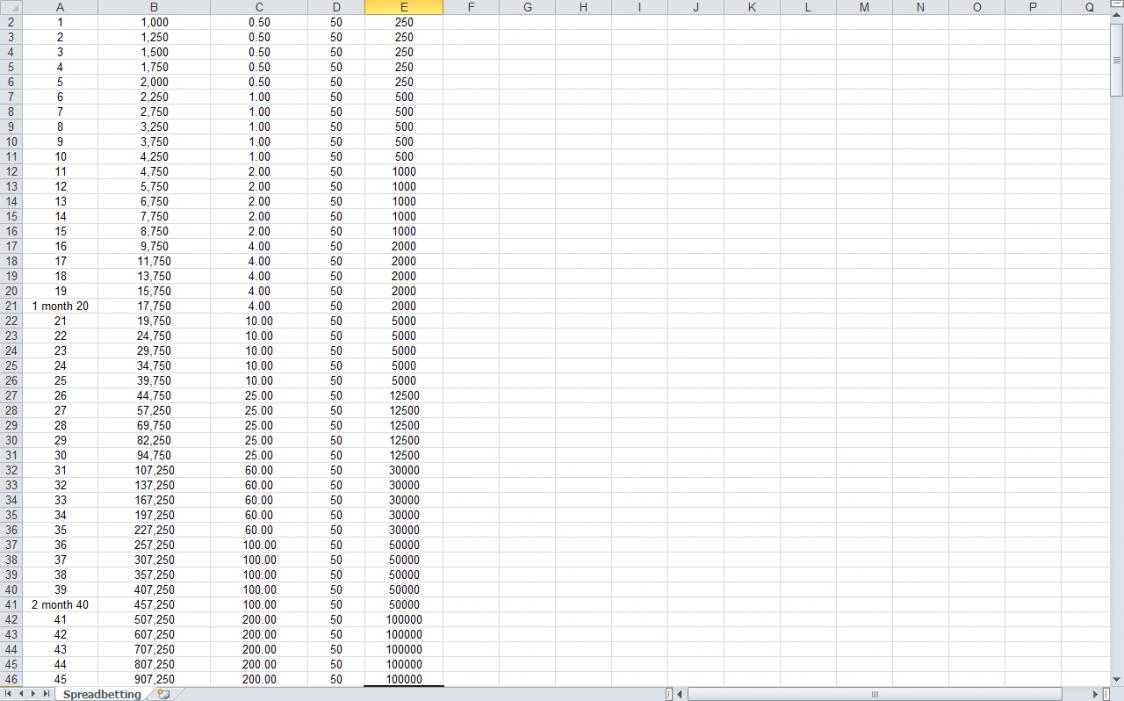Viewport: 1124px width, 701px height.
Task: Select the cell containing '1 month 20'
Action: pyautogui.click(x=60, y=306)
